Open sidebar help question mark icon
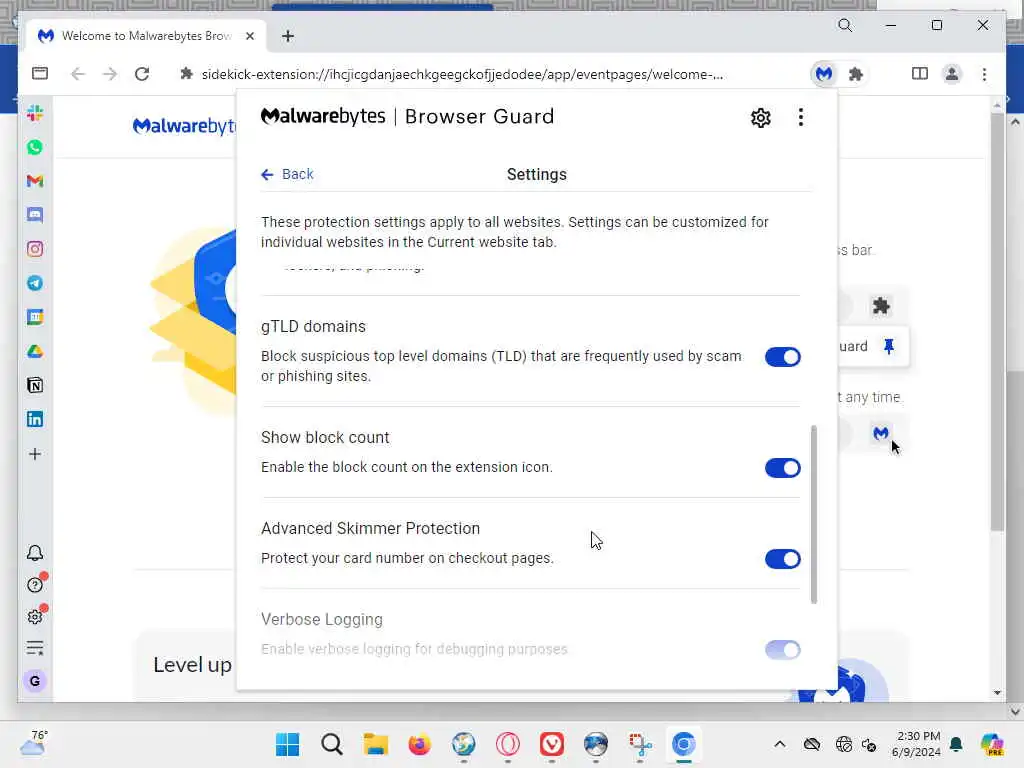The height and width of the screenshot is (768, 1024). click(35, 584)
